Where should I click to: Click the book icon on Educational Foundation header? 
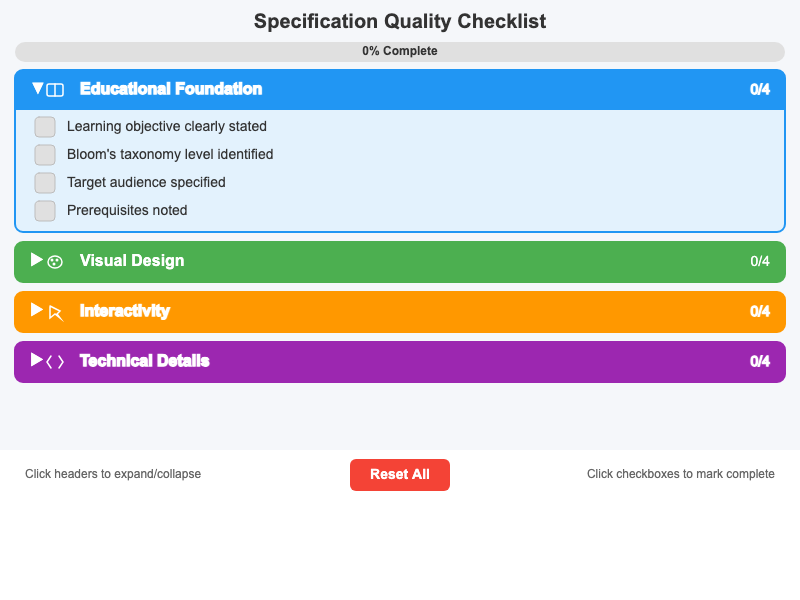[58, 89]
